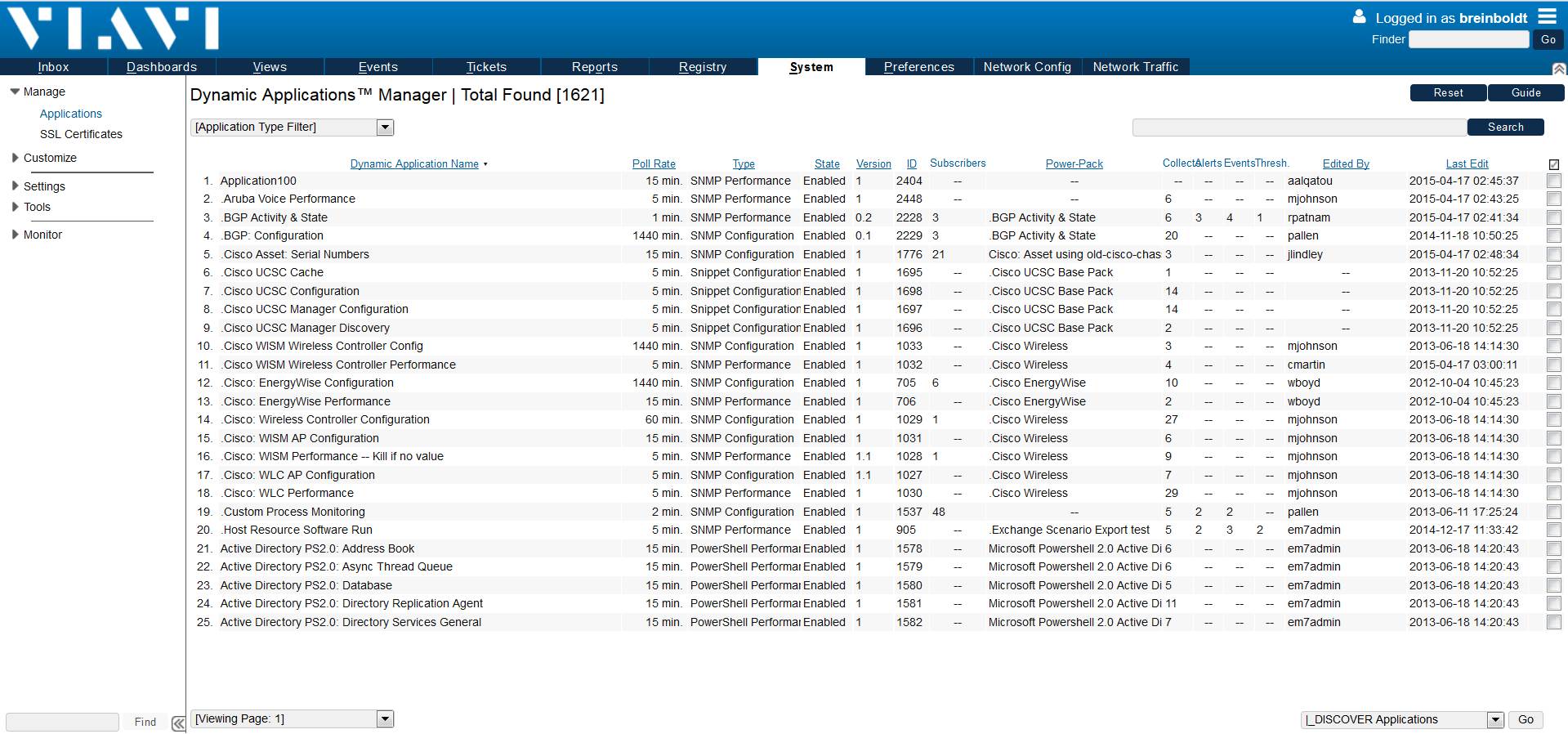The height and width of the screenshot is (734, 1568).
Task: Click Cisco WISM Wireless Controller Config name
Action: 322,346
